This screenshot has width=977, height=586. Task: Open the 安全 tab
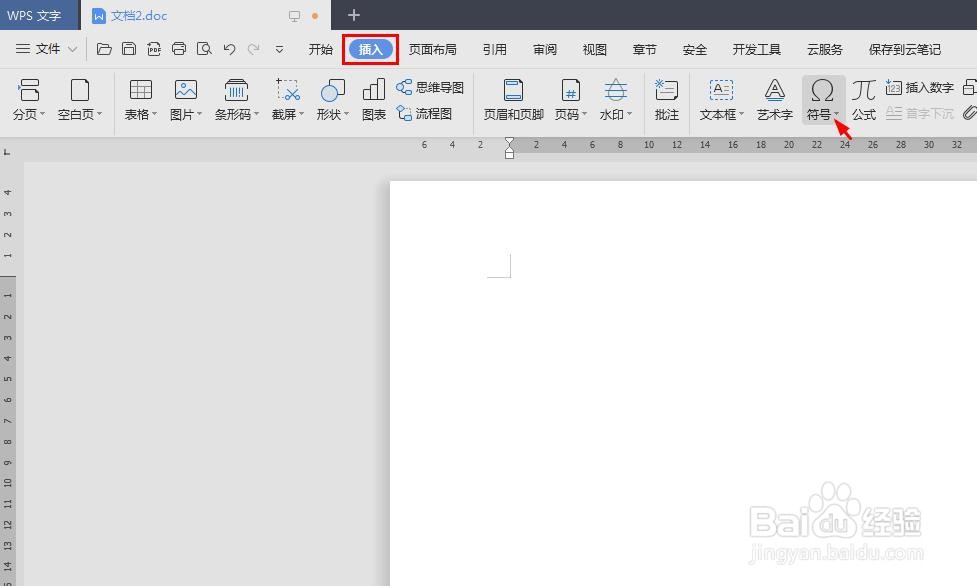pos(694,49)
